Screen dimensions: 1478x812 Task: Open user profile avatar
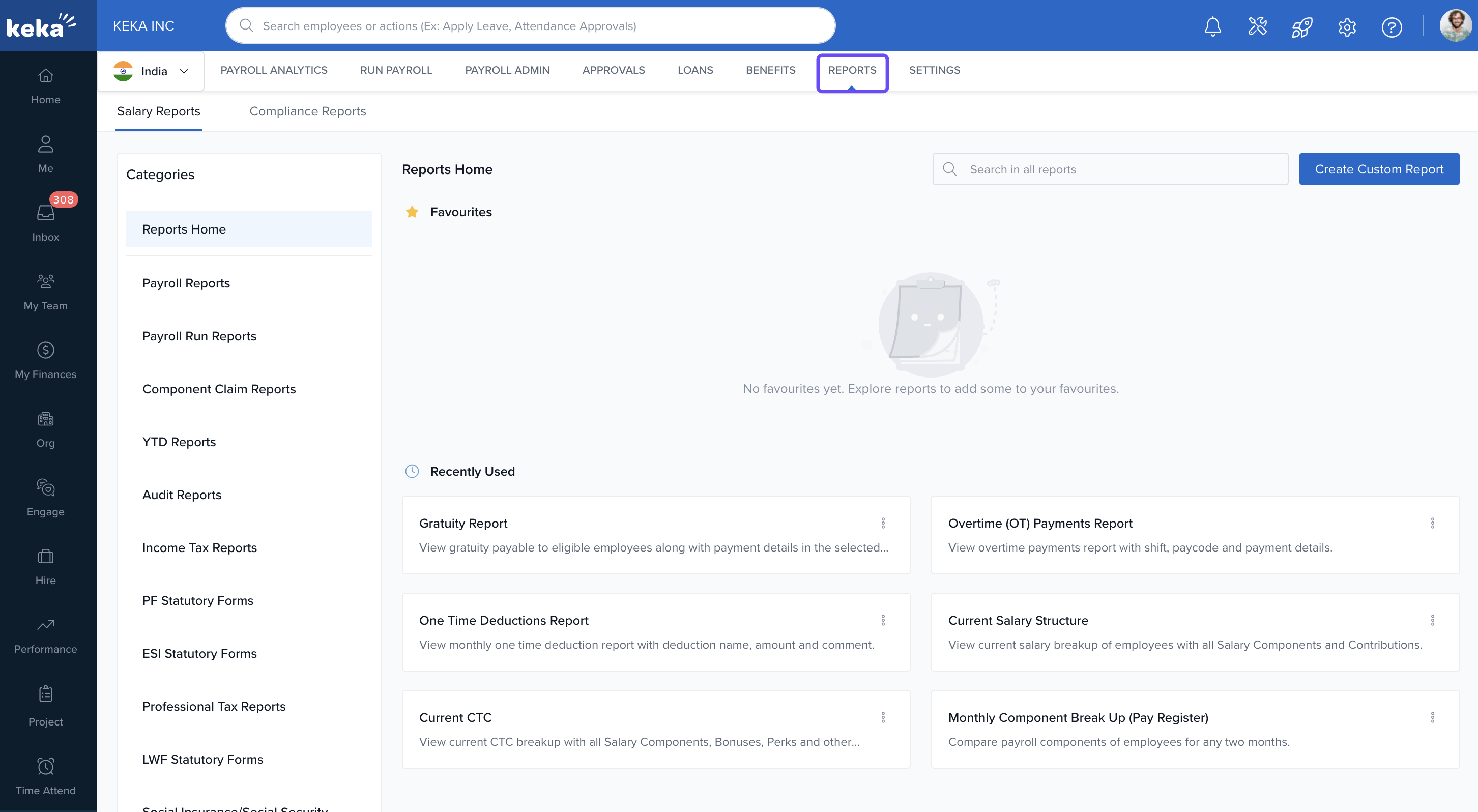tap(1455, 26)
